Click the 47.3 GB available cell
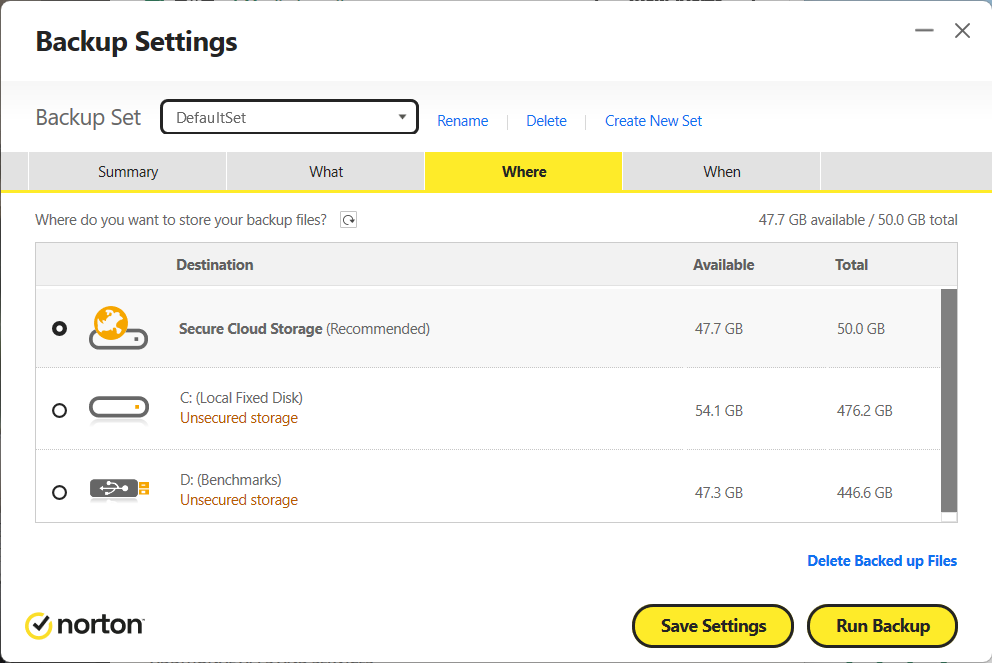The width and height of the screenshot is (992, 663). click(x=719, y=493)
